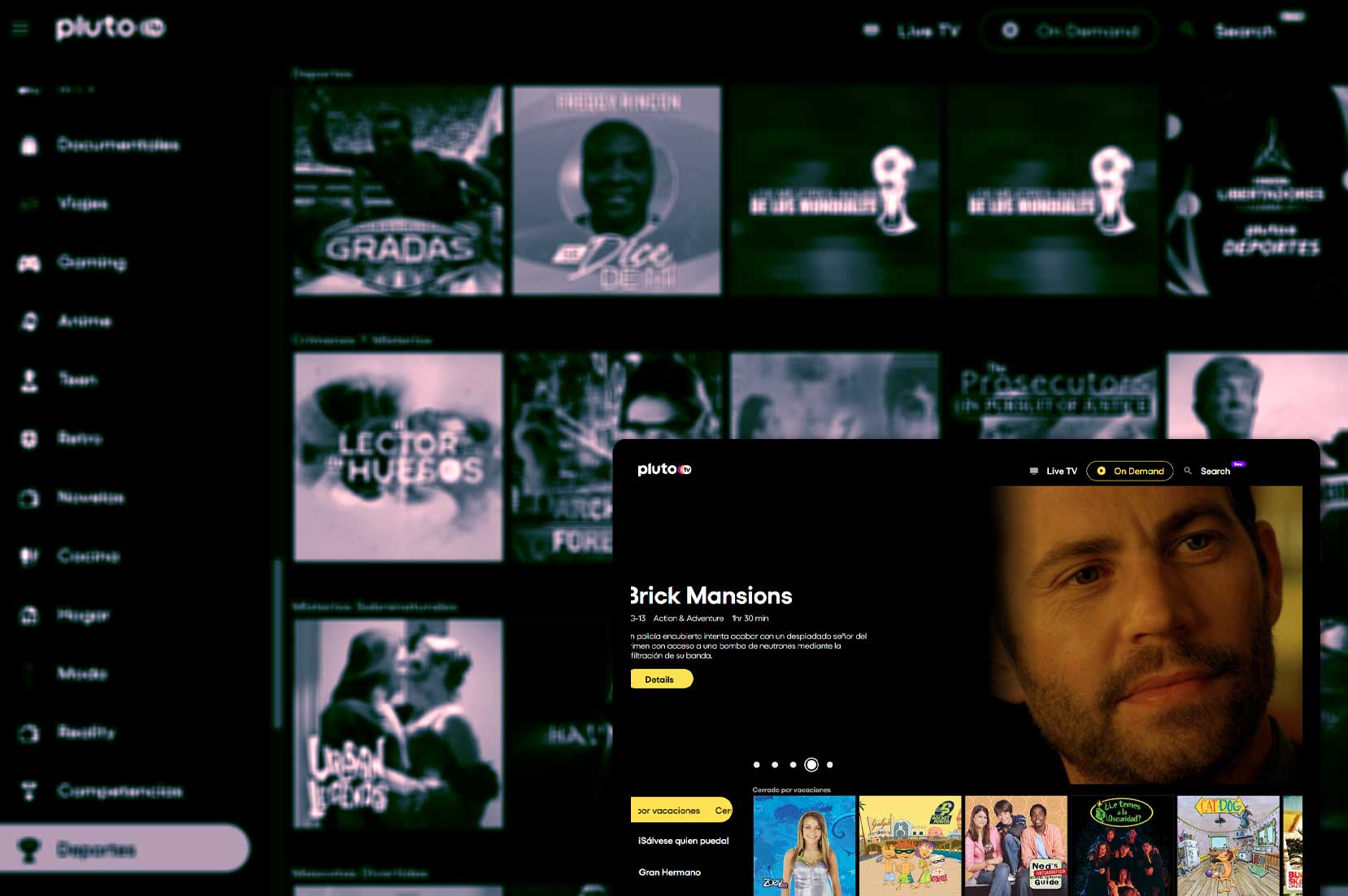Screen dimensions: 1348x896
Task: Click the On Demand play icon in front window
Action: pyautogui.click(x=1101, y=471)
